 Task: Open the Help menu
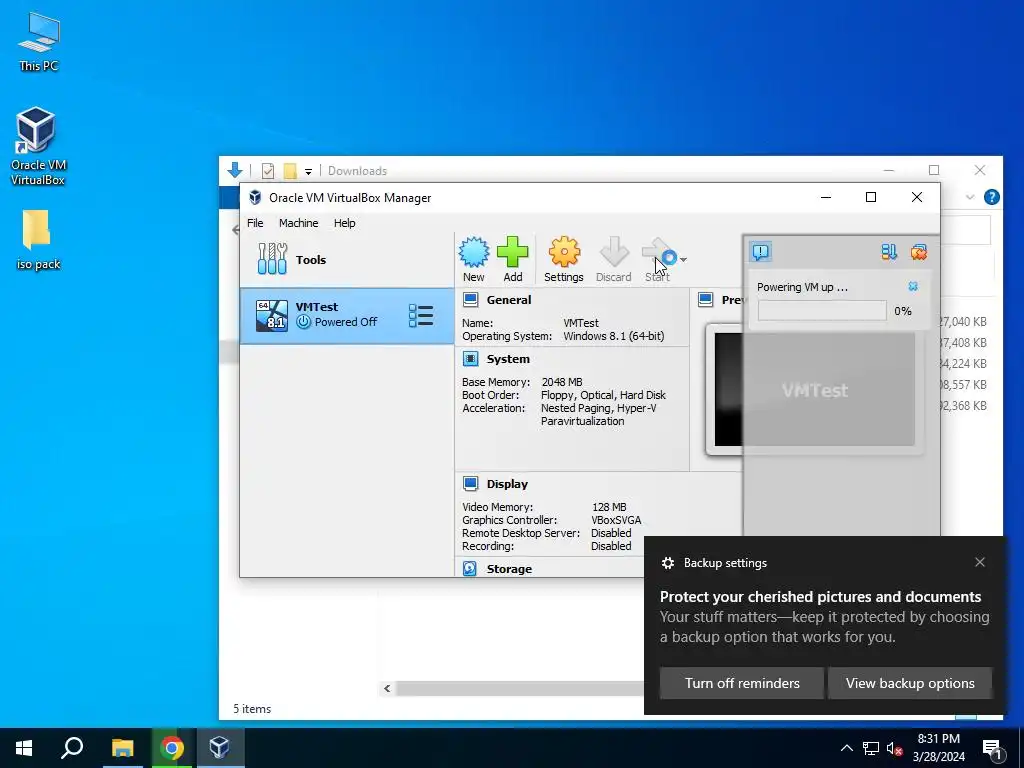coord(344,223)
